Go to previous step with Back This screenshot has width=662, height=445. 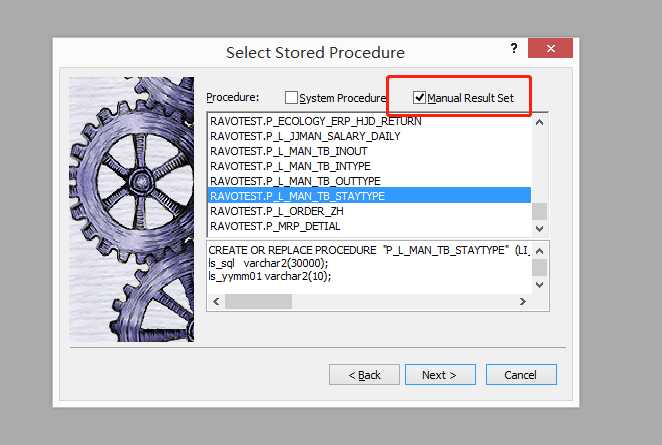364,375
